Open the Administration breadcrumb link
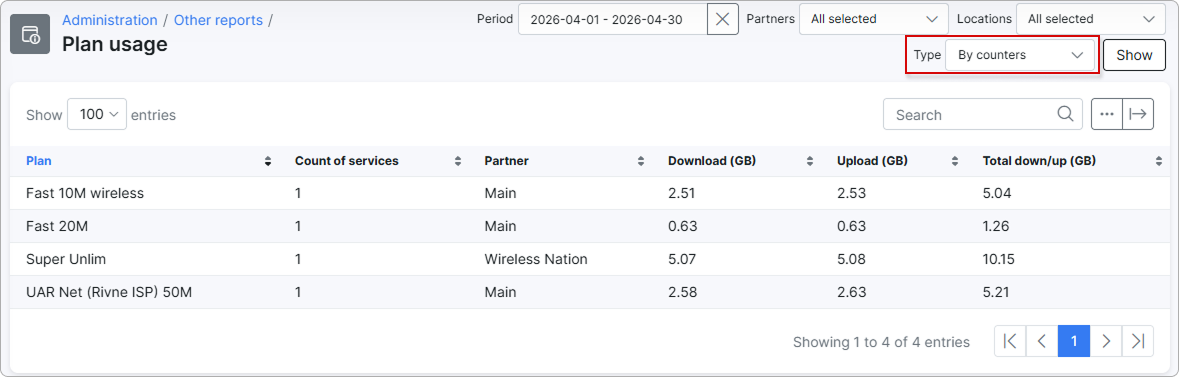The height and width of the screenshot is (377, 1179). click(110, 20)
